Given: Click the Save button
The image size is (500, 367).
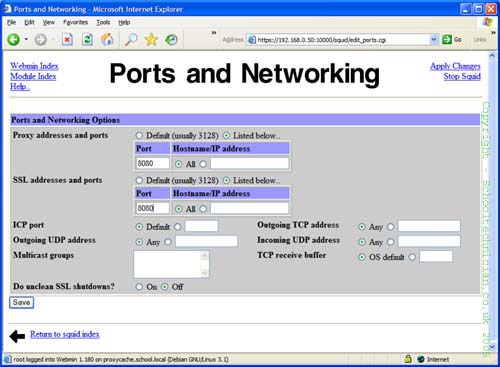Looking at the screenshot, I should 21,302.
